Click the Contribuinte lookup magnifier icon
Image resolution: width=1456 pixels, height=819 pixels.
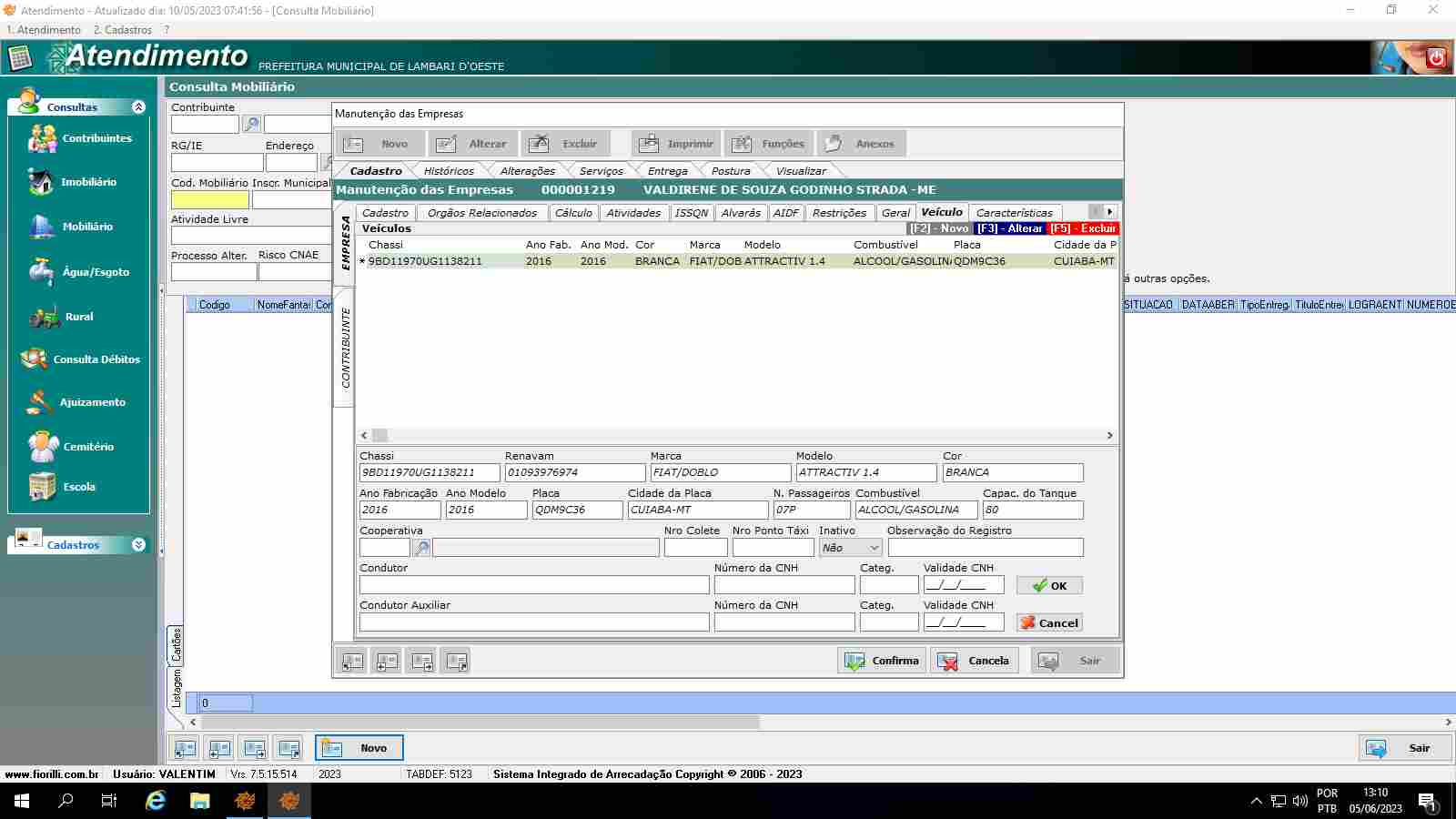(x=251, y=125)
